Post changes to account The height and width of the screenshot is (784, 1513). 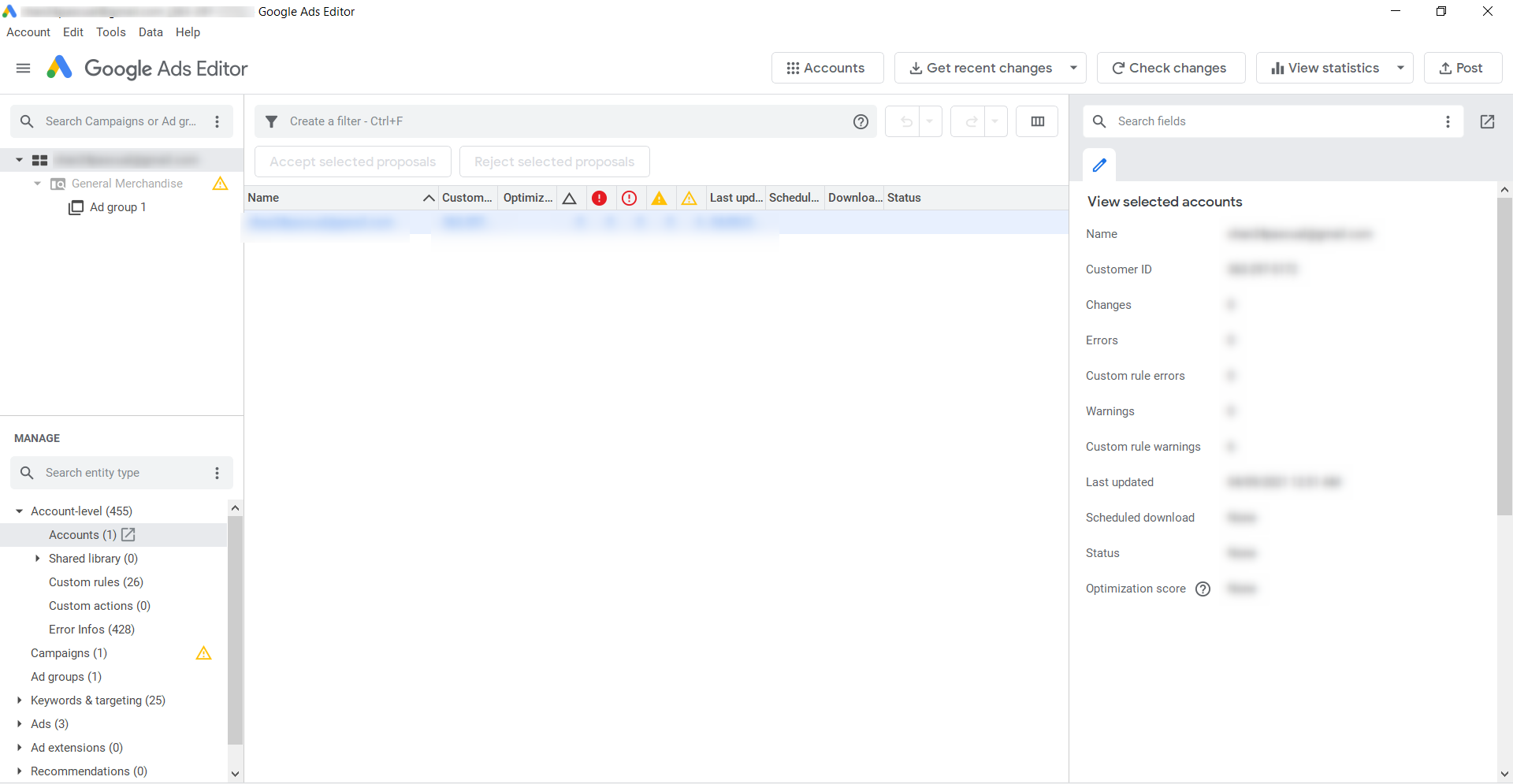click(x=1463, y=68)
